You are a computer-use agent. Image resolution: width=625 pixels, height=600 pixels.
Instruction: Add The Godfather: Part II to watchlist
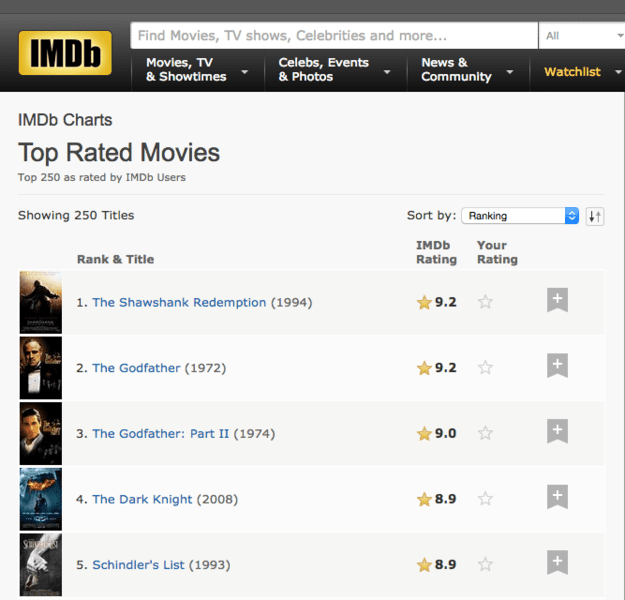click(x=557, y=432)
